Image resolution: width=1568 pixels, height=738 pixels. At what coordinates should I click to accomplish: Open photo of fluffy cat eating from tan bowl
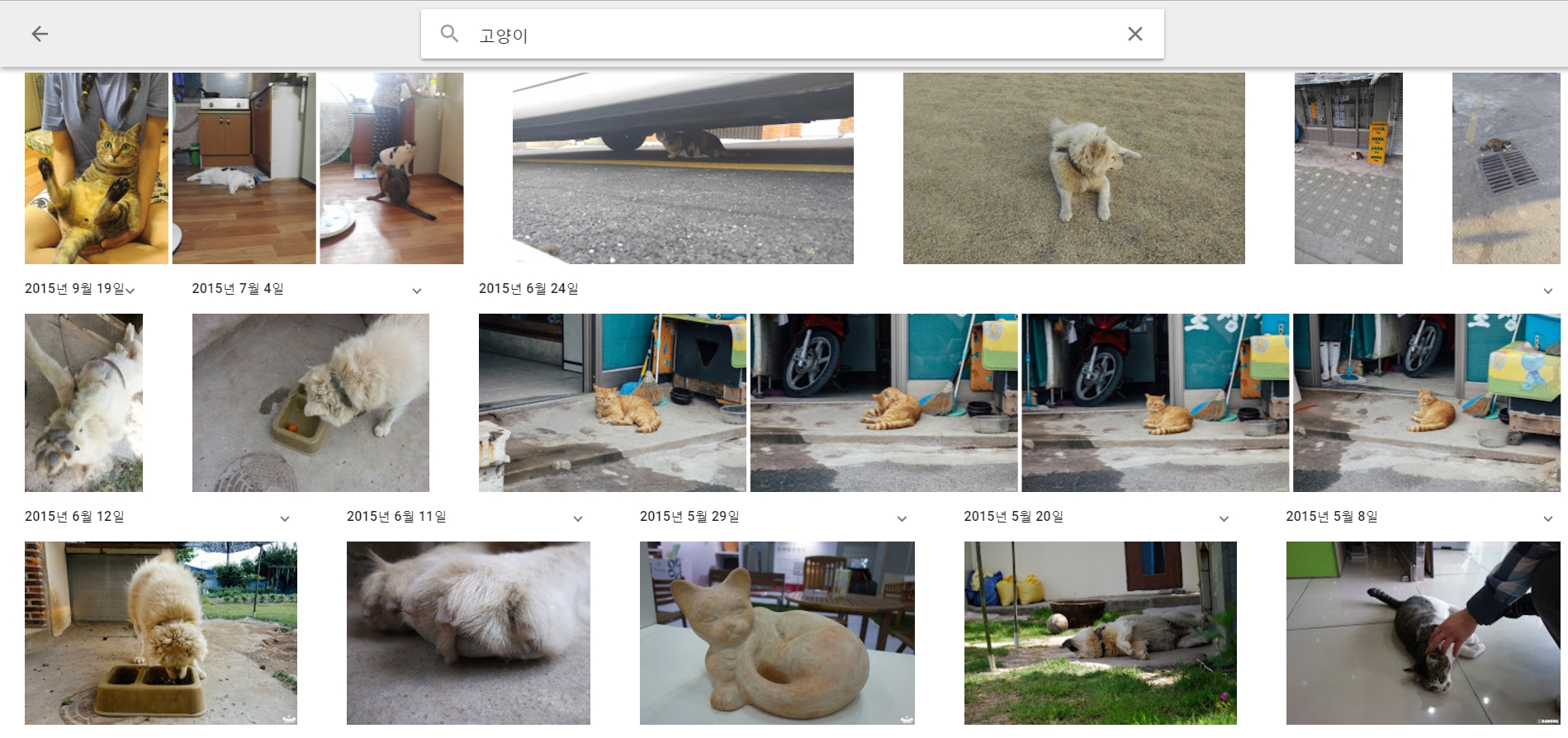pos(310,403)
